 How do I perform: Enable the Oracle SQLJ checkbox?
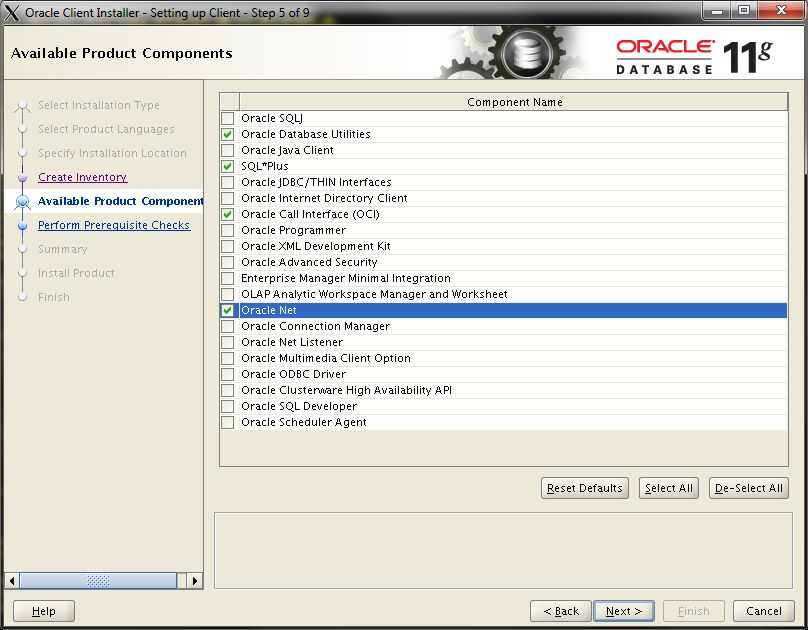(x=227, y=118)
